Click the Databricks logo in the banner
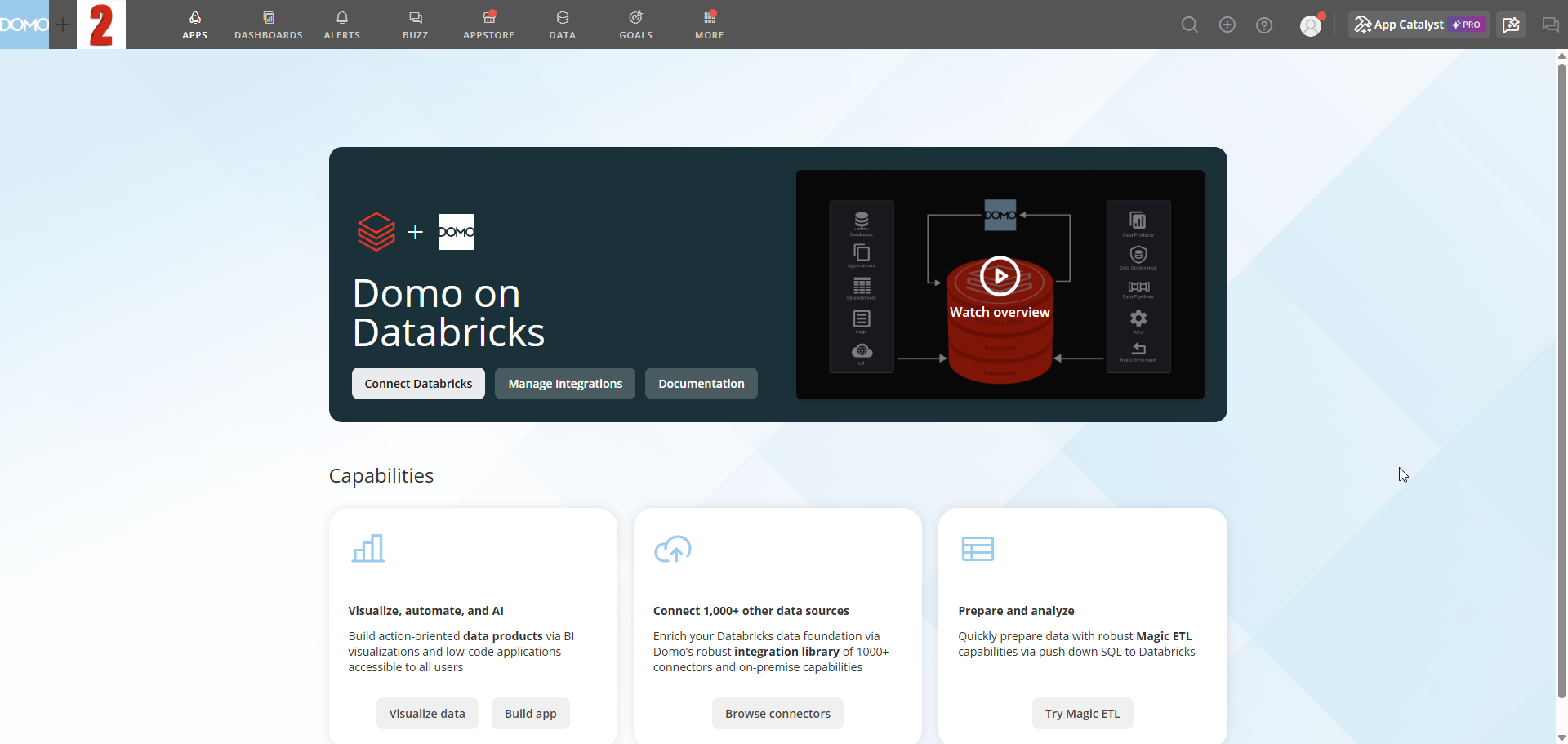 376,232
